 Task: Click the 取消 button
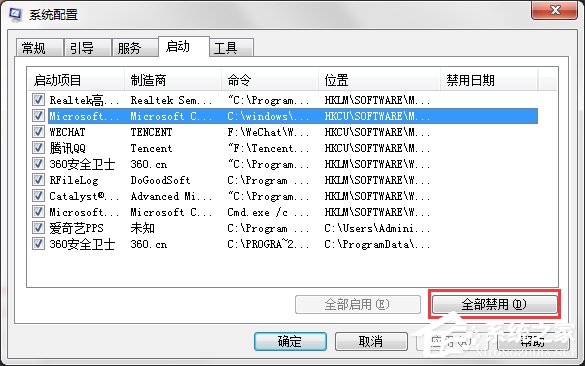pos(371,341)
